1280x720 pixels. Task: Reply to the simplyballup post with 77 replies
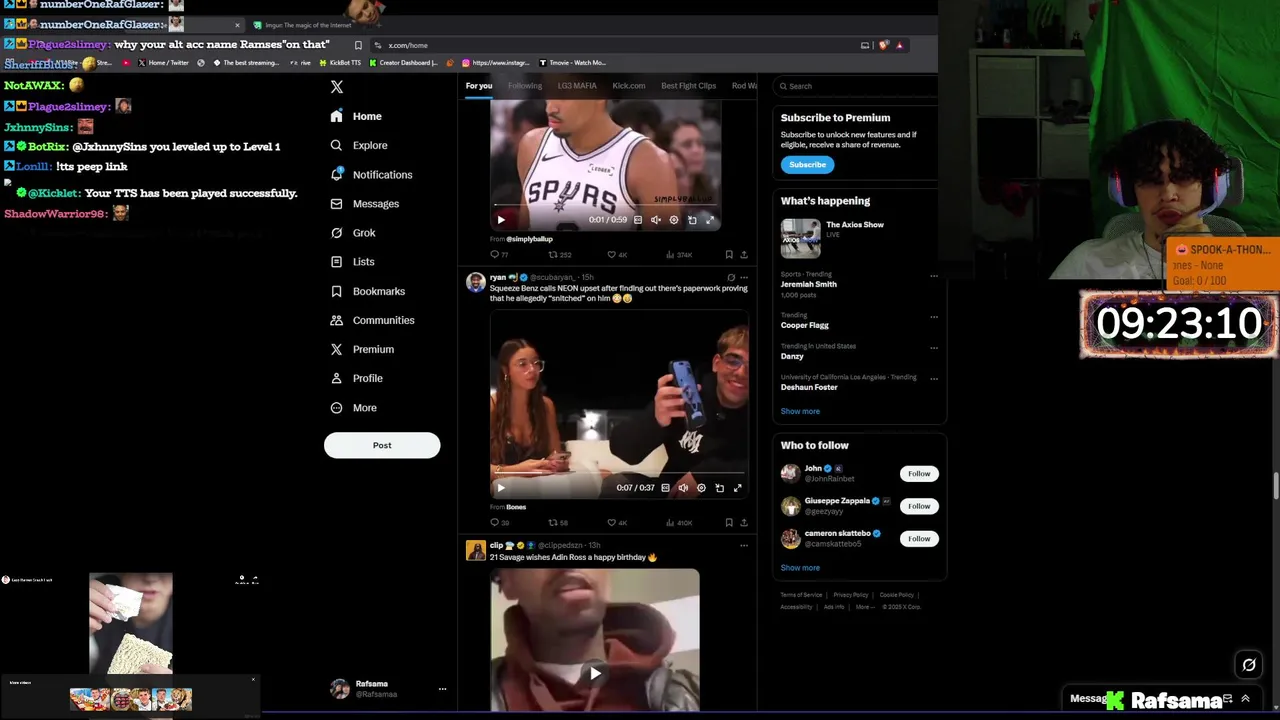pyautogui.click(x=499, y=255)
